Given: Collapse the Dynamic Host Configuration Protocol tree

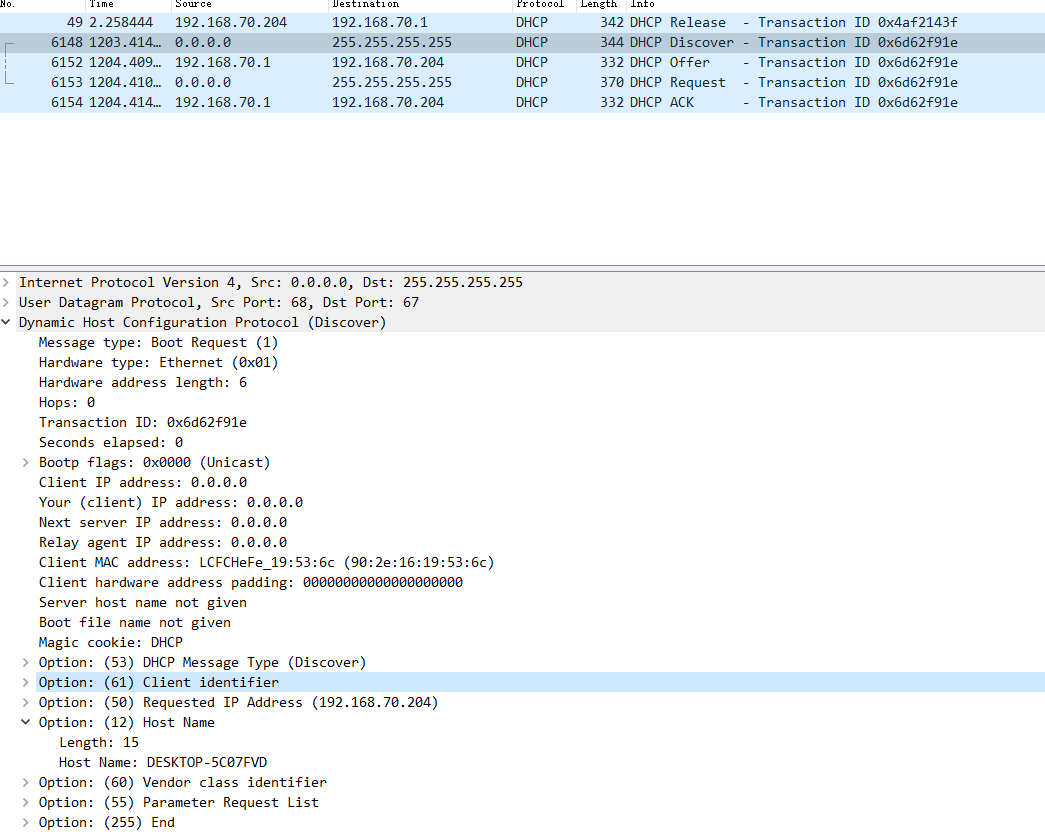Looking at the screenshot, I should (7, 323).
